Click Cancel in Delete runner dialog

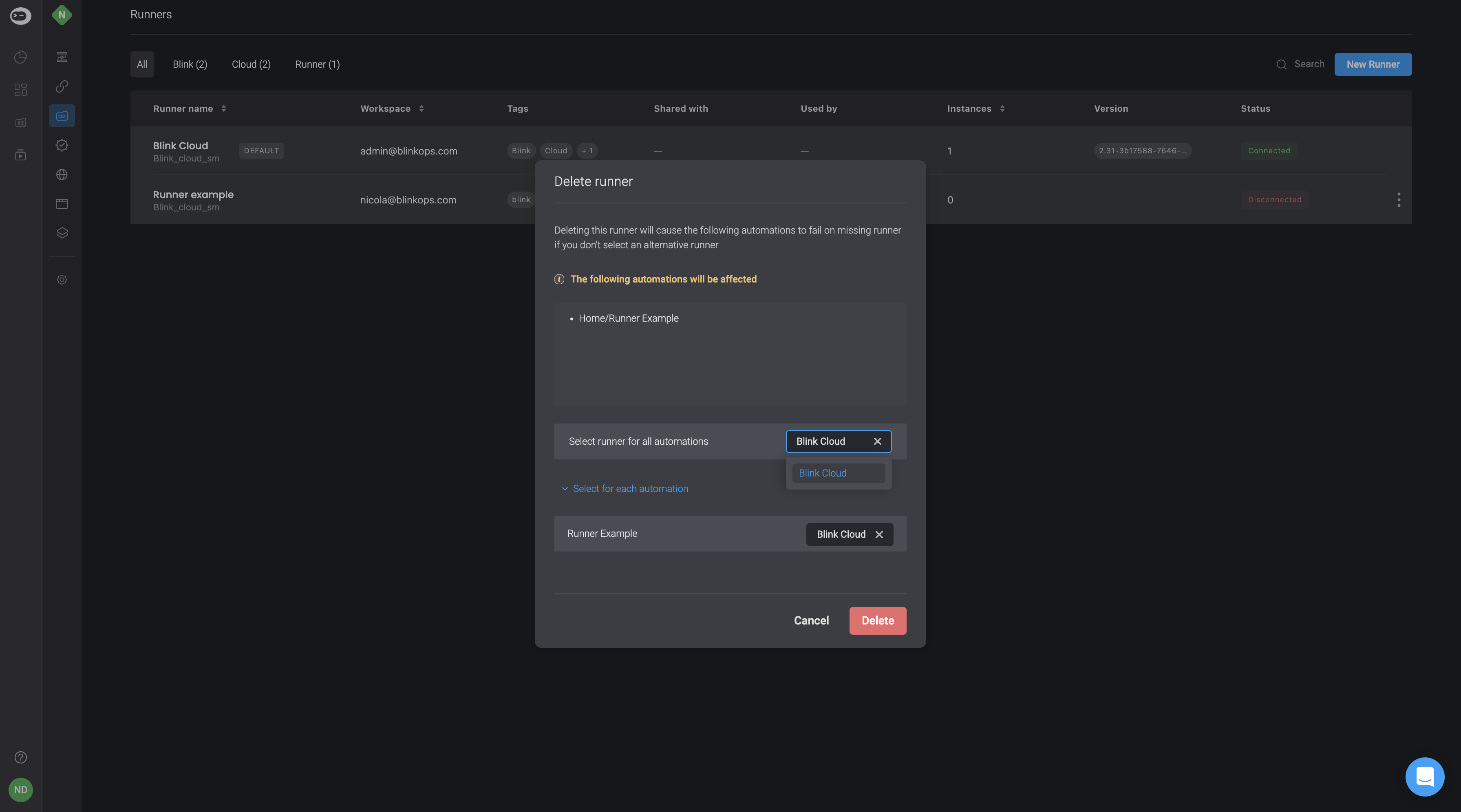pos(811,620)
